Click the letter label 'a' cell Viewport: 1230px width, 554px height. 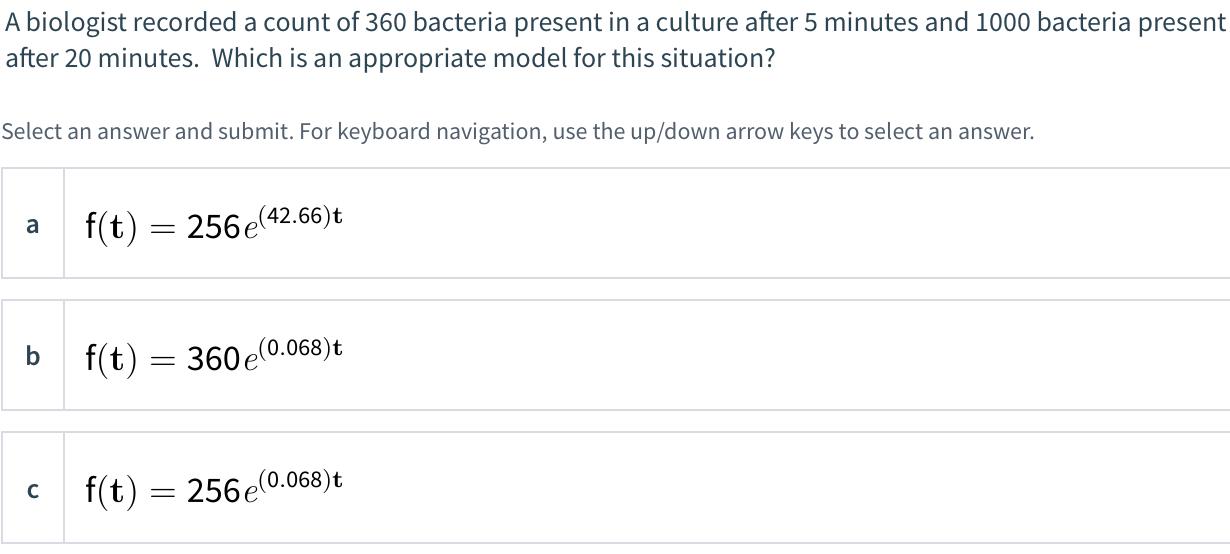click(x=33, y=224)
